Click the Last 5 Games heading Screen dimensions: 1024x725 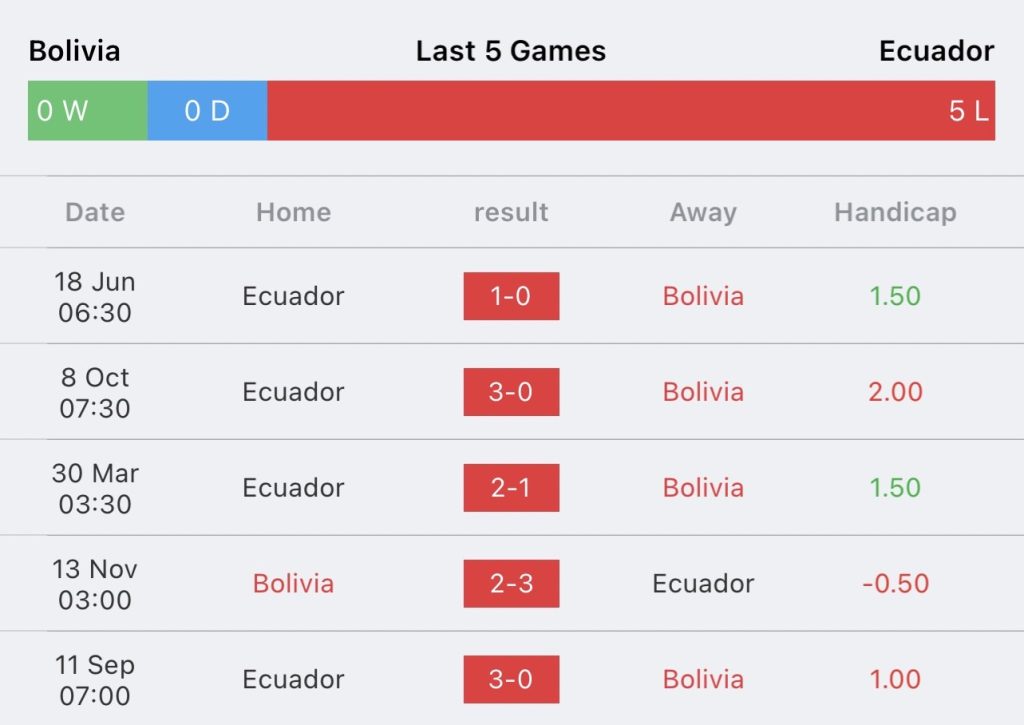click(x=511, y=51)
